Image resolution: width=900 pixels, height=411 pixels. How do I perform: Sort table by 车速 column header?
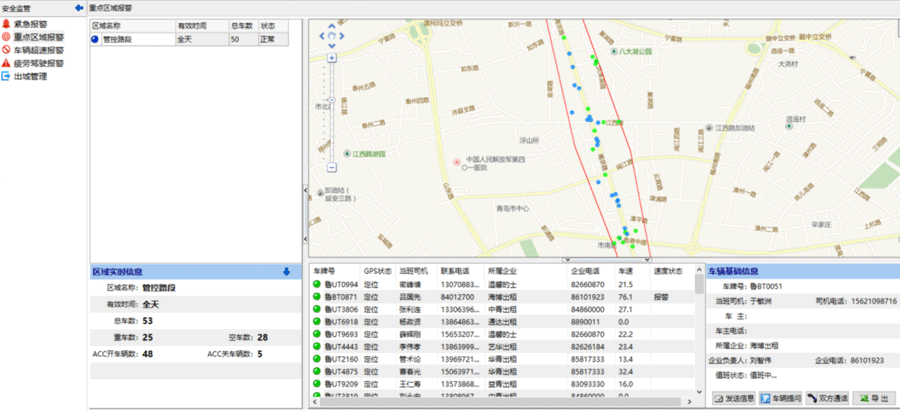point(626,271)
